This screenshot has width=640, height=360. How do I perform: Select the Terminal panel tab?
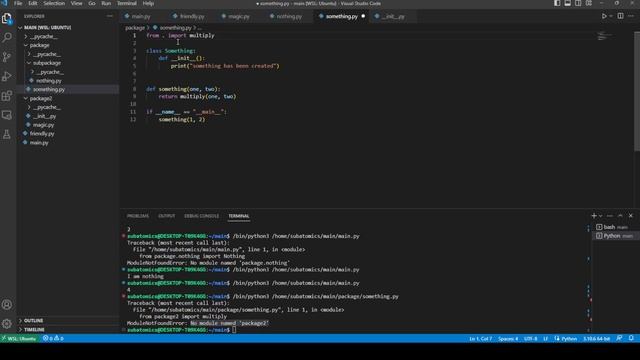coord(239,216)
